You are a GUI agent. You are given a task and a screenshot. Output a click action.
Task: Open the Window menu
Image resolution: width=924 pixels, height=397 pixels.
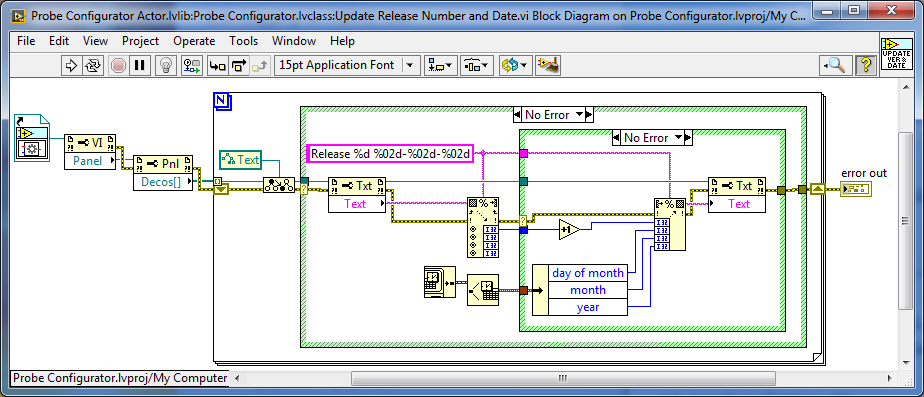(293, 41)
